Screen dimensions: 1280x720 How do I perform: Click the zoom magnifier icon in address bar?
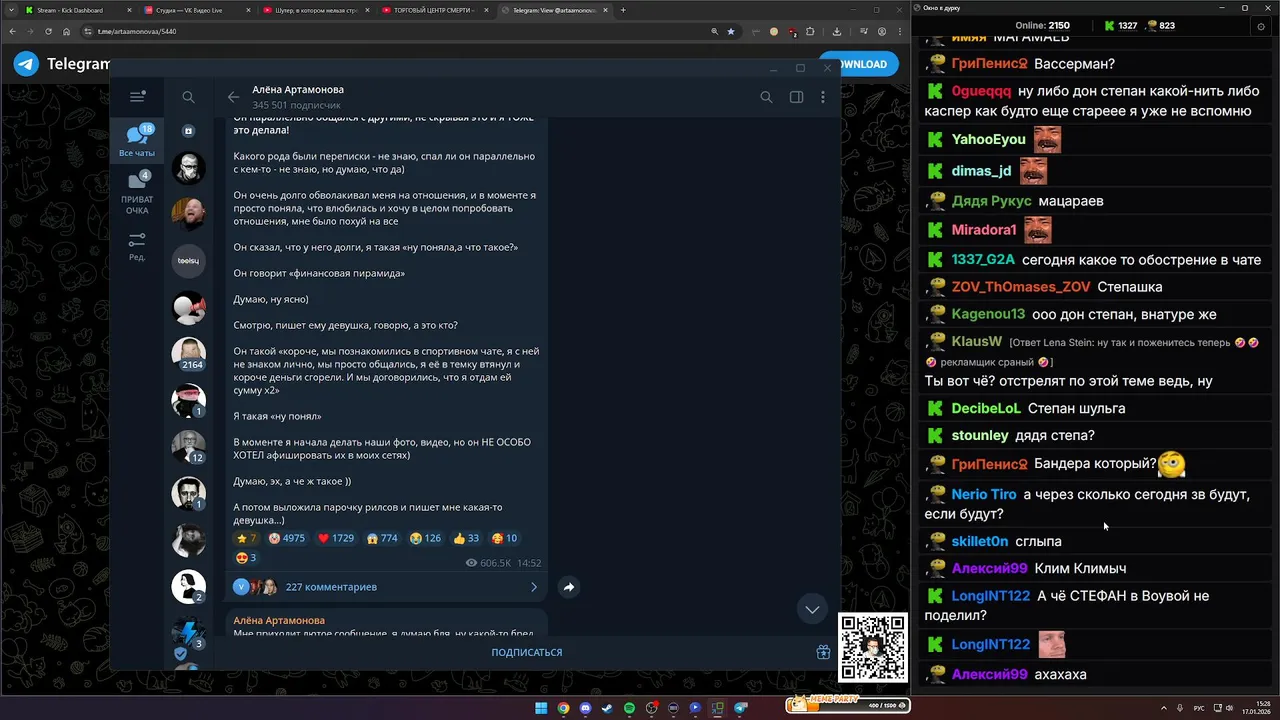714,31
